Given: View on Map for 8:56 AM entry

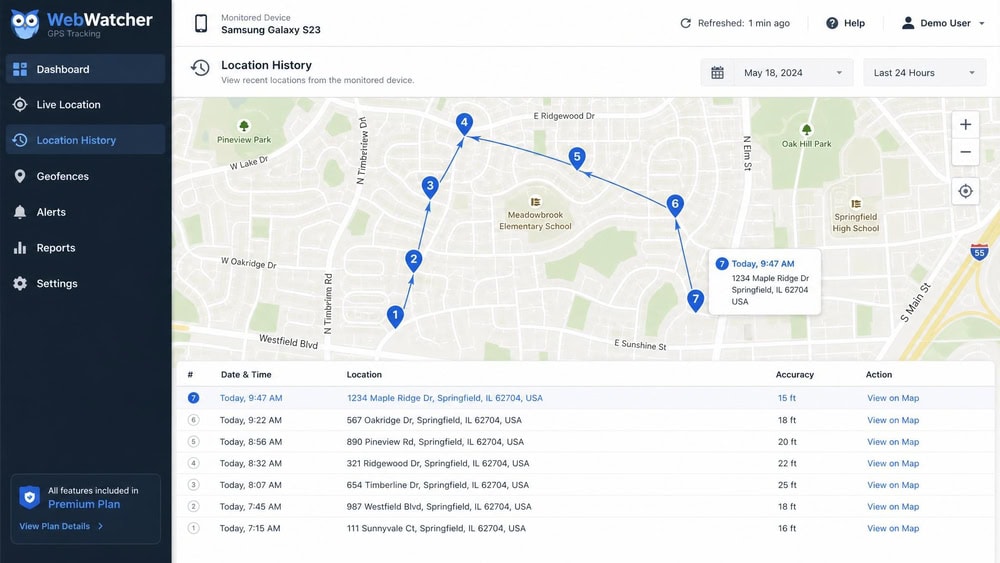Looking at the screenshot, I should pyautogui.click(x=893, y=442).
